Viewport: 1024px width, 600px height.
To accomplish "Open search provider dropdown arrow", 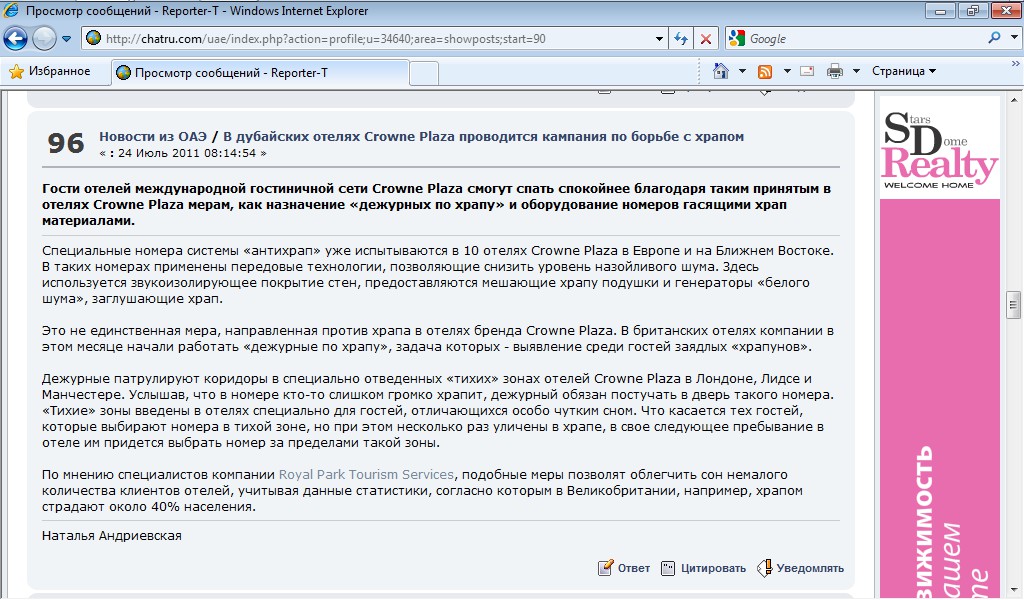I will coord(1014,38).
